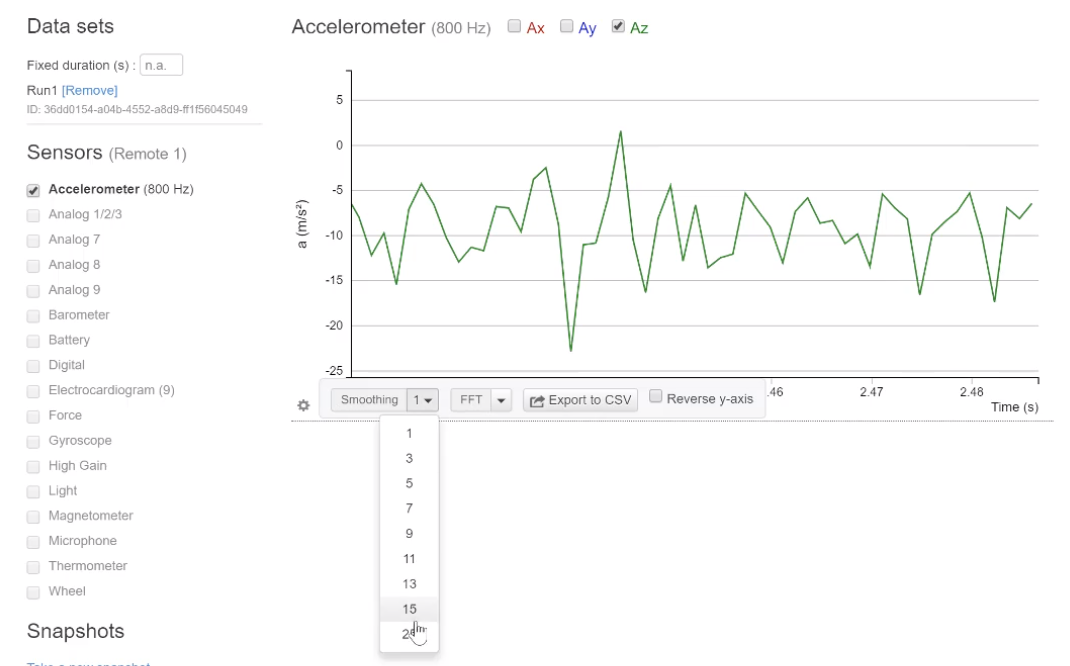
Task: Click the Remove link for Run1
Action: (89, 90)
